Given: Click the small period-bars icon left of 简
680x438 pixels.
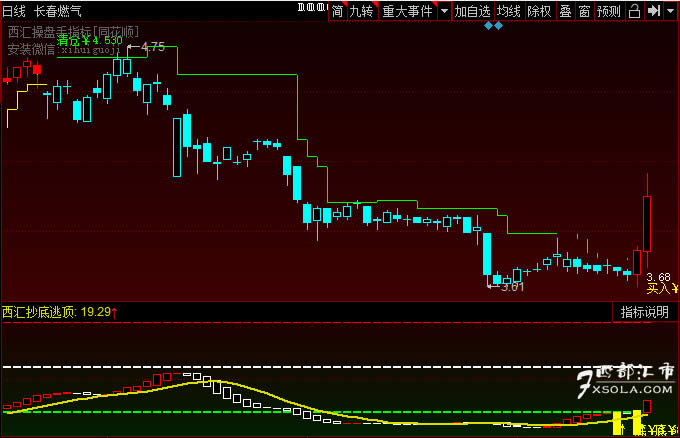Looking at the screenshot, I should click(312, 11).
